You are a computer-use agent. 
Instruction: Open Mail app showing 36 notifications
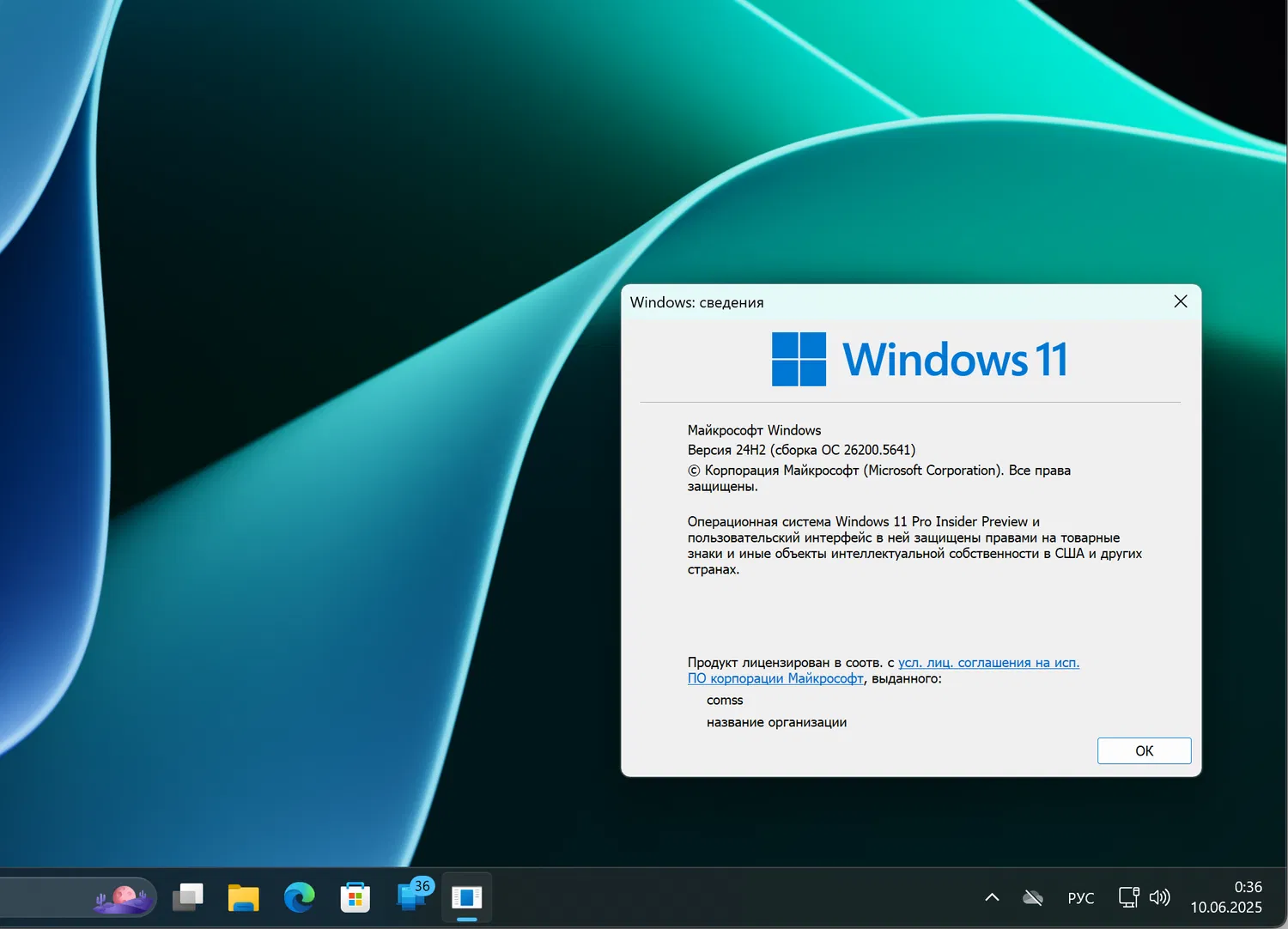pyautogui.click(x=410, y=897)
